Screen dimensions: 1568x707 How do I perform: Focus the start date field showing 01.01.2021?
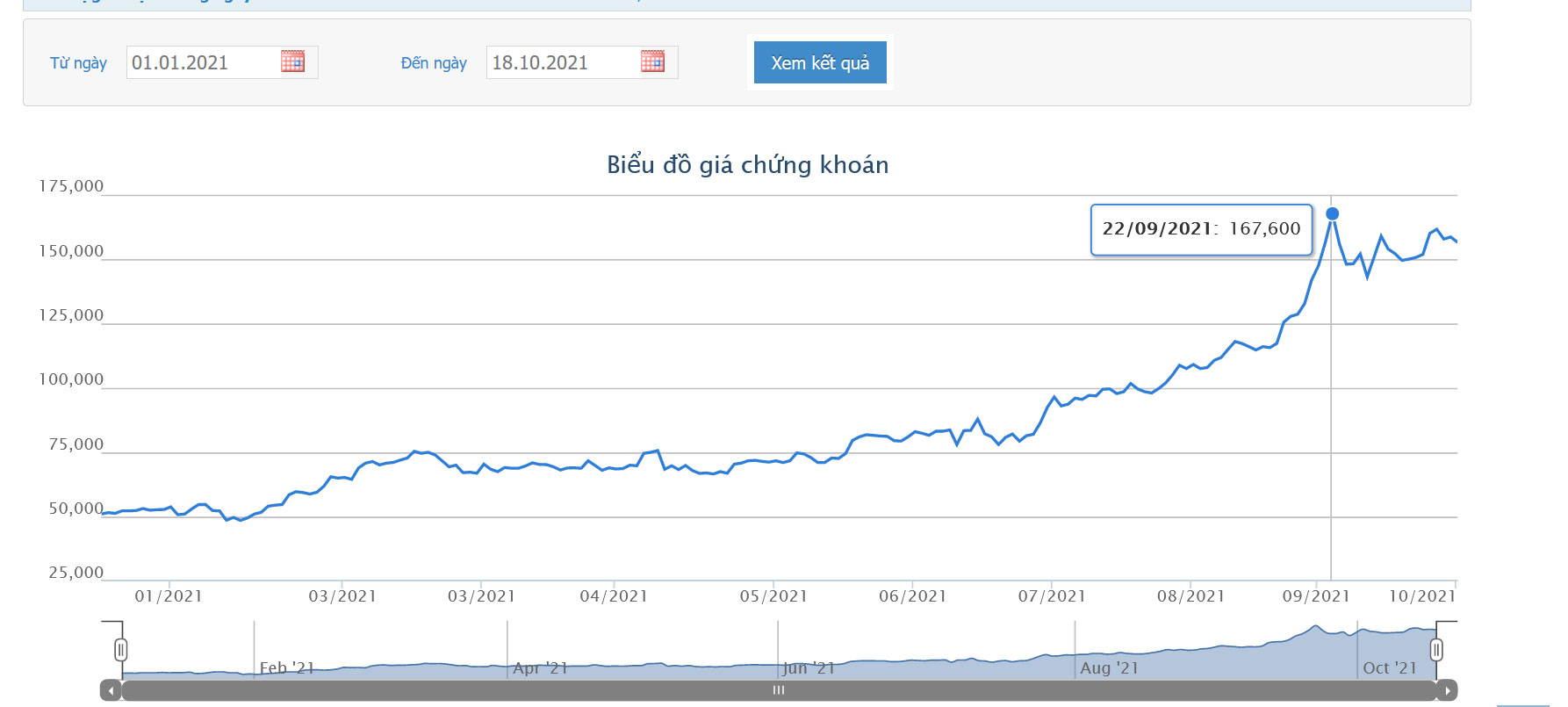(x=202, y=63)
